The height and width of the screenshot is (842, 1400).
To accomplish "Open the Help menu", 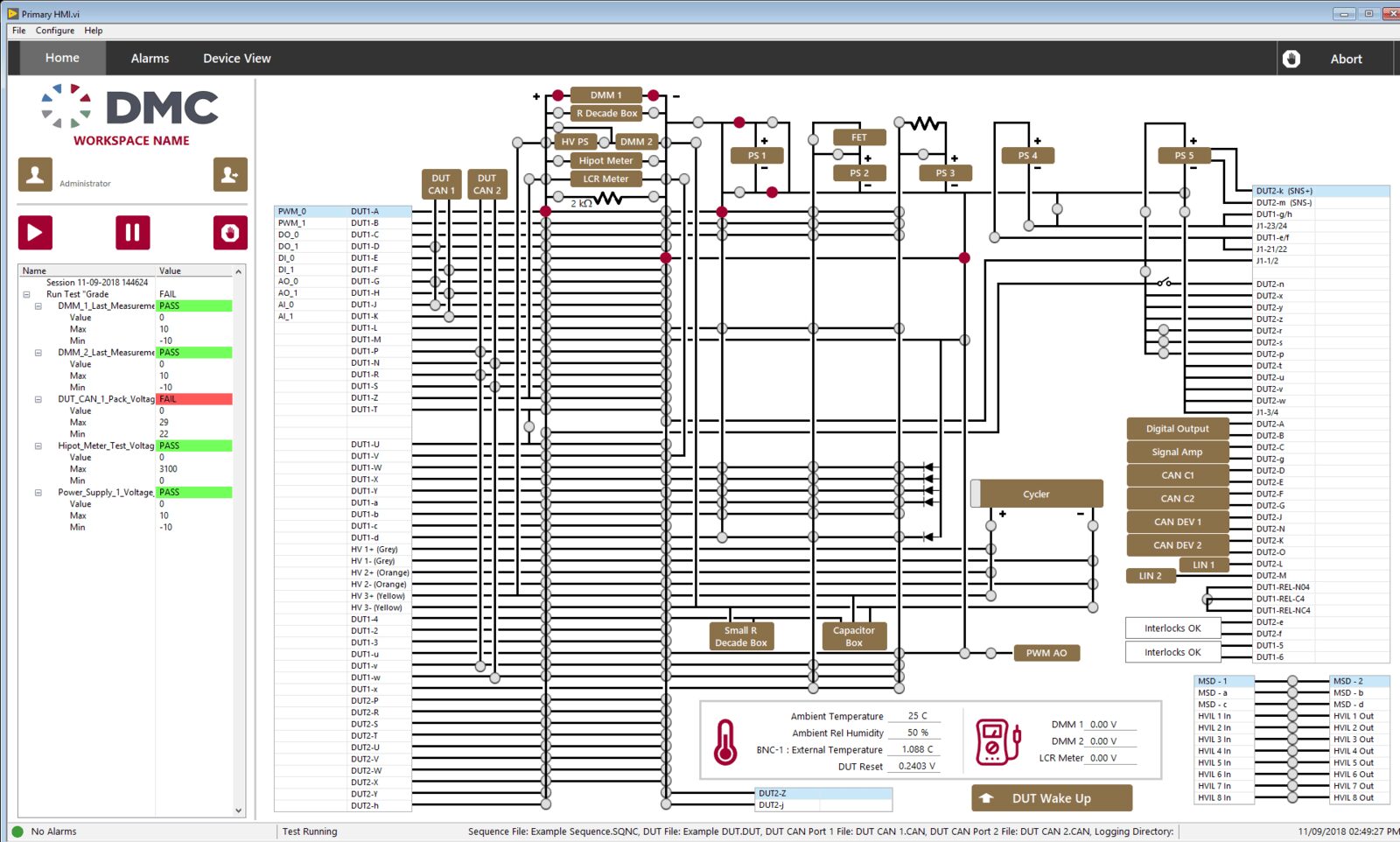I will click(x=94, y=31).
